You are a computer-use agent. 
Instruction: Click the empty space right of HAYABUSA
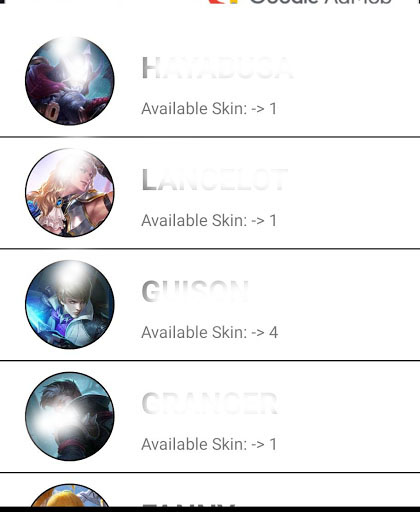pyautogui.click(x=355, y=68)
